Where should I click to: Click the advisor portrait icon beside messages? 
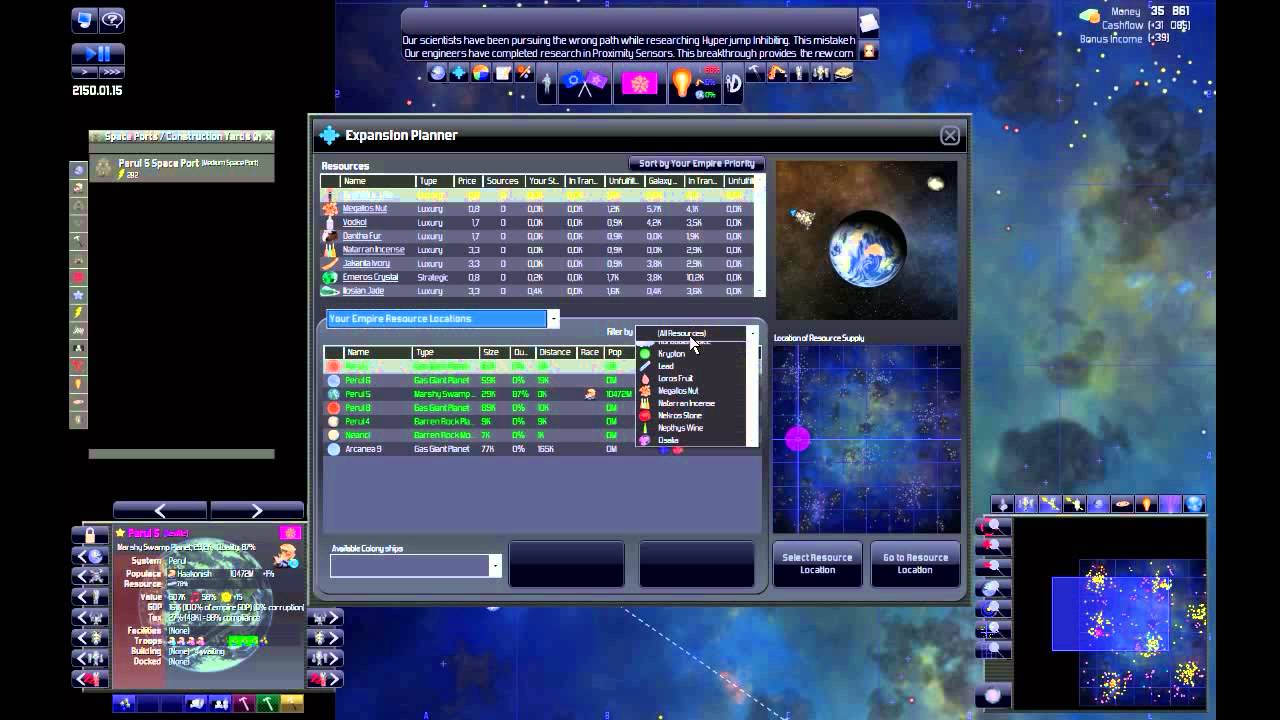pos(870,50)
